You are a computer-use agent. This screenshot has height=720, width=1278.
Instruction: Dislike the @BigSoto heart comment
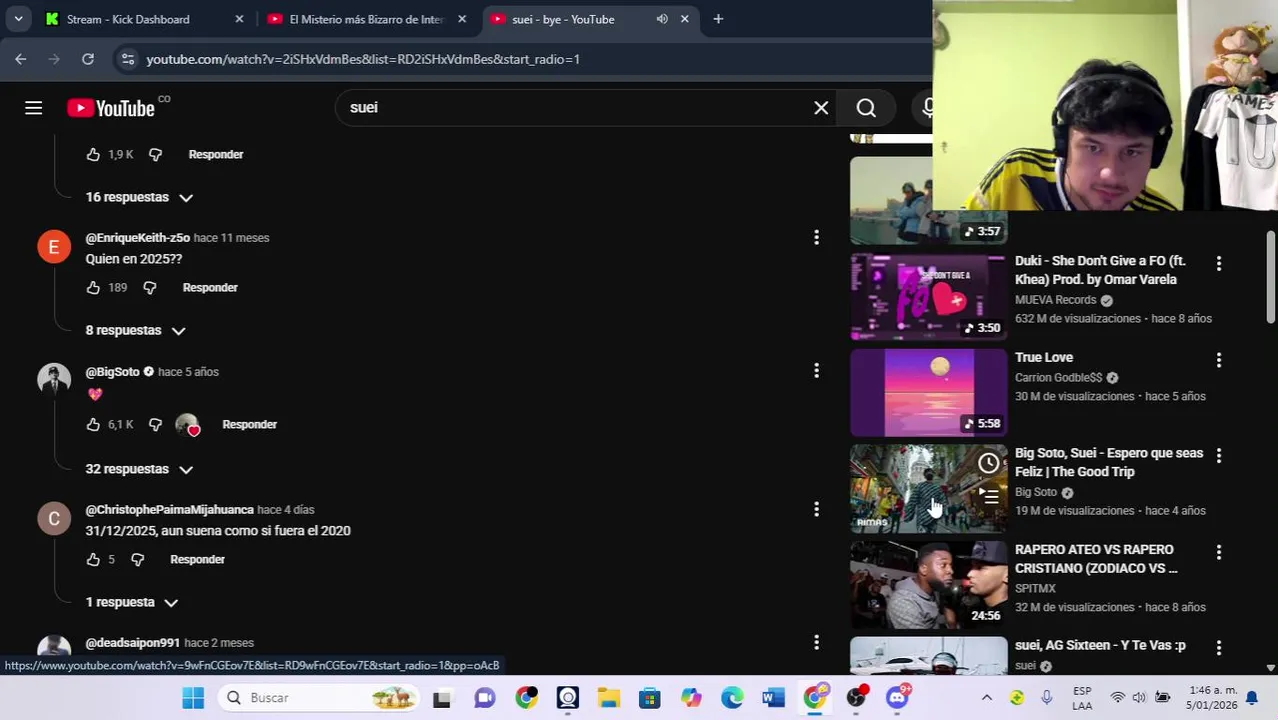point(155,425)
